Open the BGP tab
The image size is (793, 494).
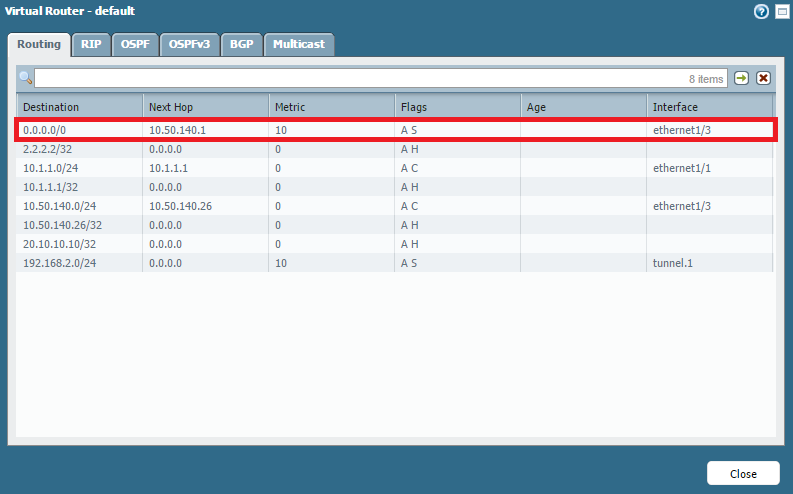[x=241, y=44]
